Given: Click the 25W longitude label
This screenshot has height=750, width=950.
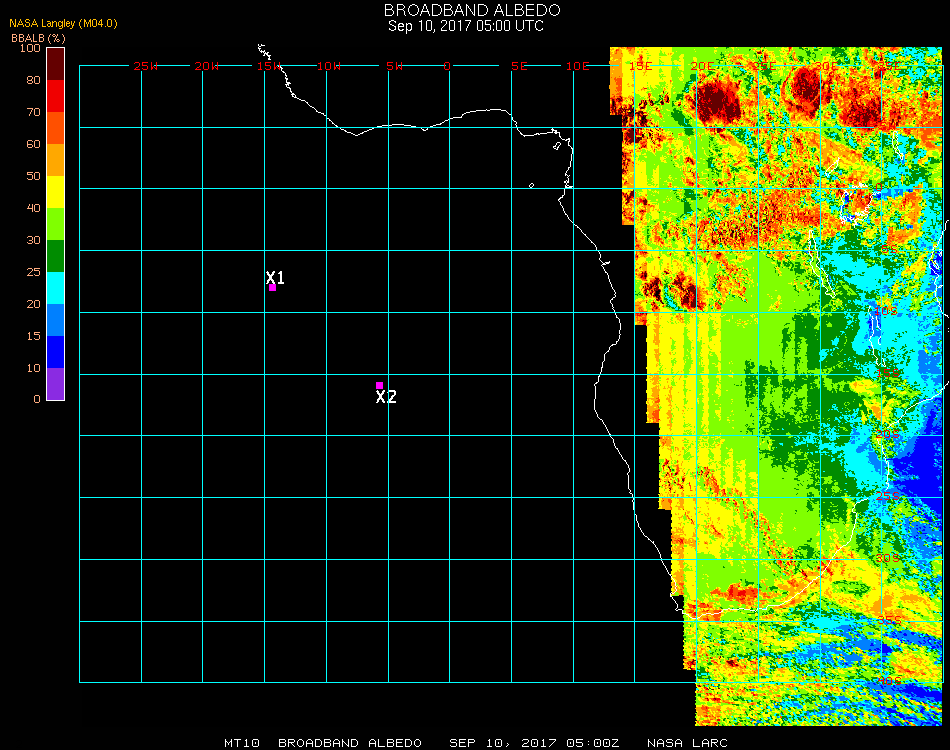Looking at the screenshot, I should click(146, 66).
